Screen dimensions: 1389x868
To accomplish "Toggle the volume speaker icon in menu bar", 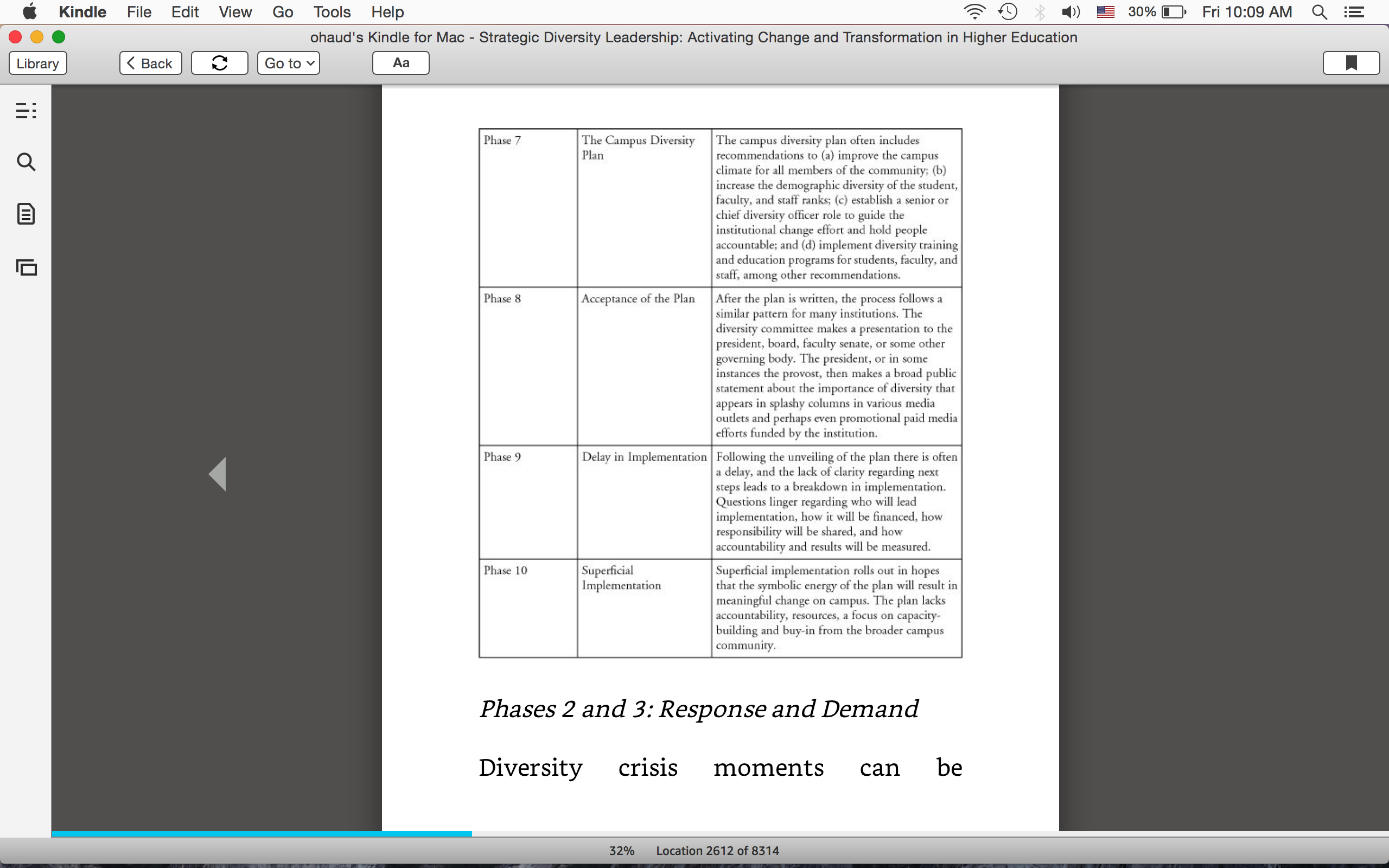I will (x=1071, y=12).
